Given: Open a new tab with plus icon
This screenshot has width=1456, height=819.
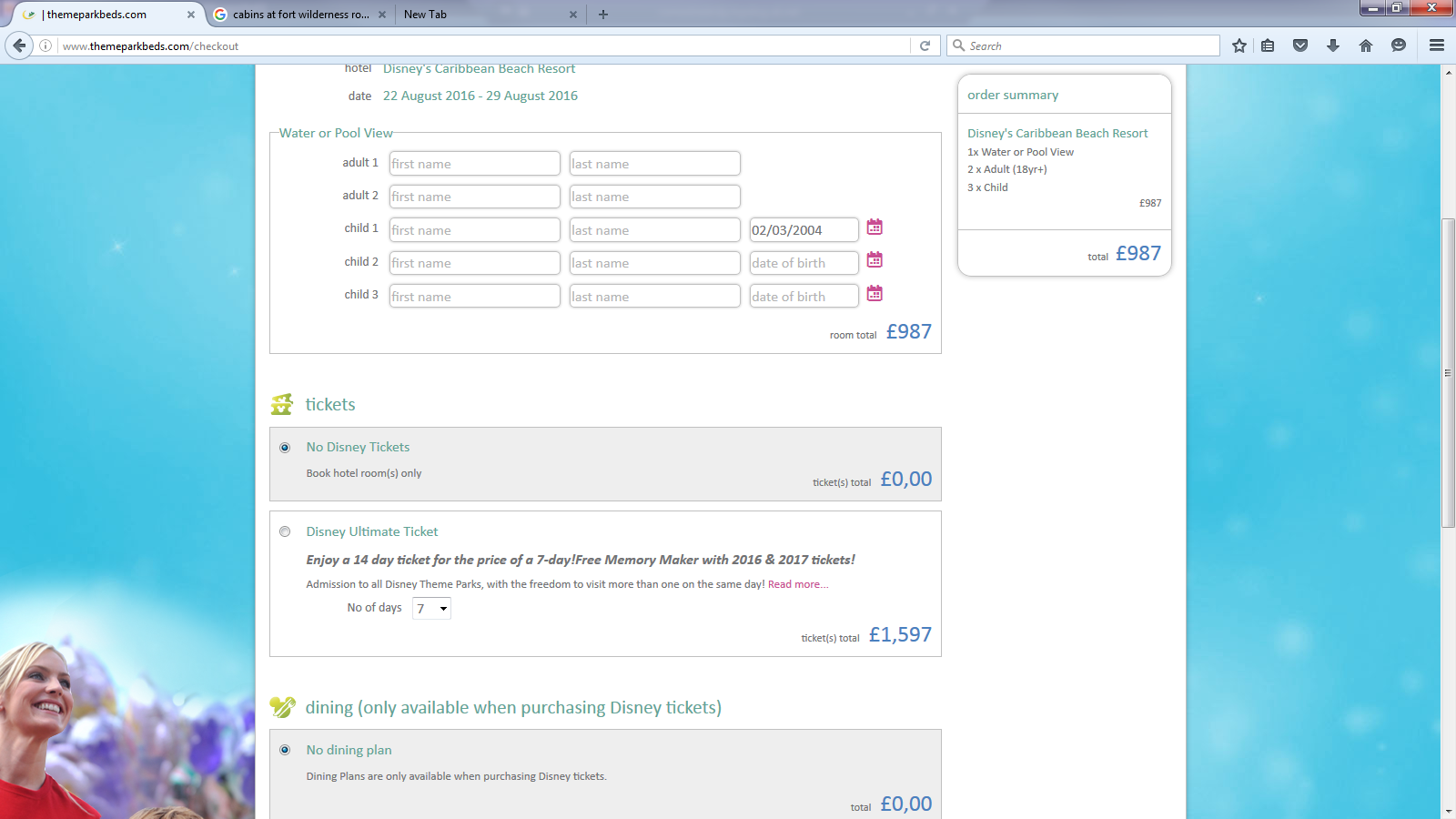Looking at the screenshot, I should [x=603, y=15].
